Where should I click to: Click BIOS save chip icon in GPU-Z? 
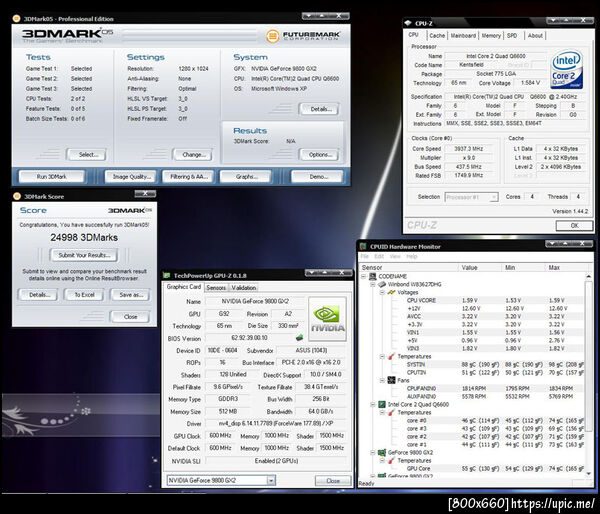click(x=300, y=338)
